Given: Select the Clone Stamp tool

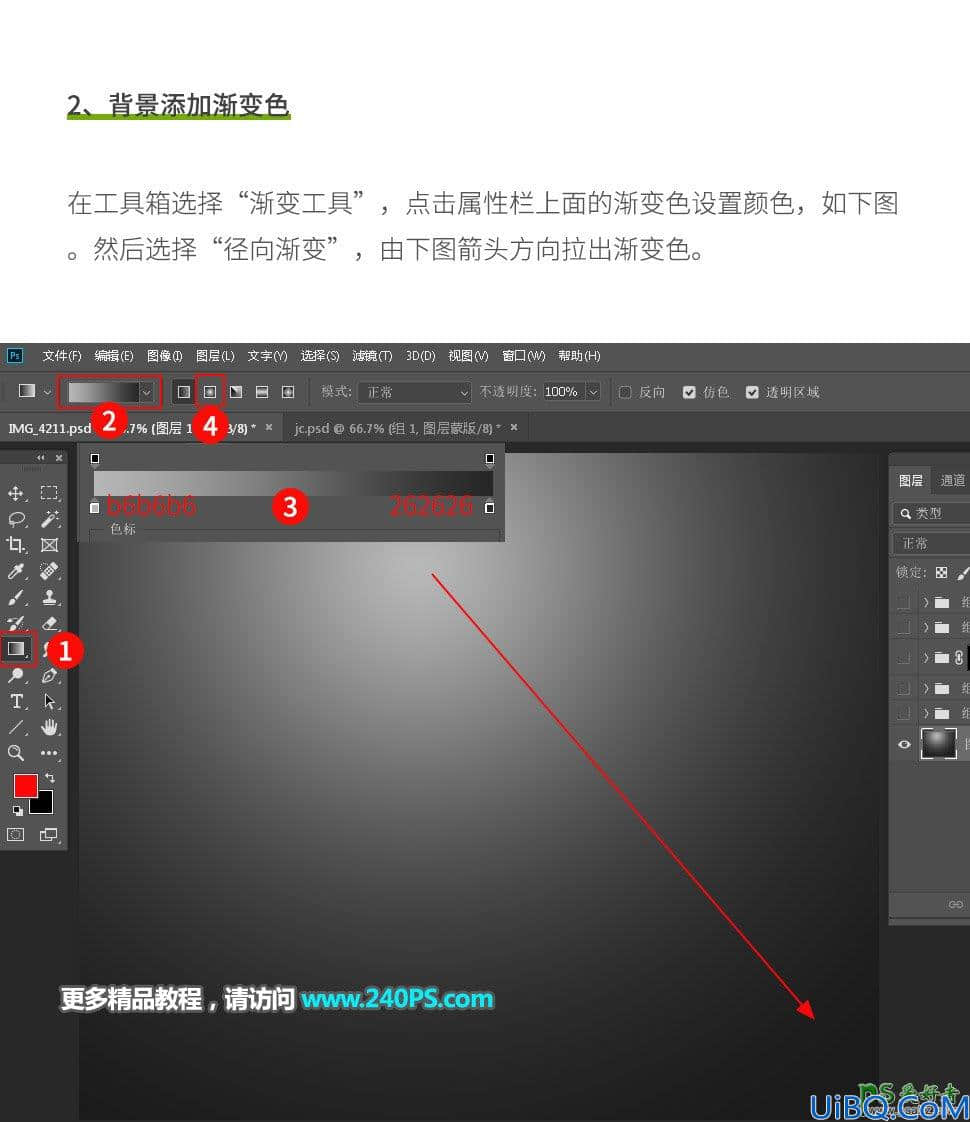Looking at the screenshot, I should click(49, 597).
